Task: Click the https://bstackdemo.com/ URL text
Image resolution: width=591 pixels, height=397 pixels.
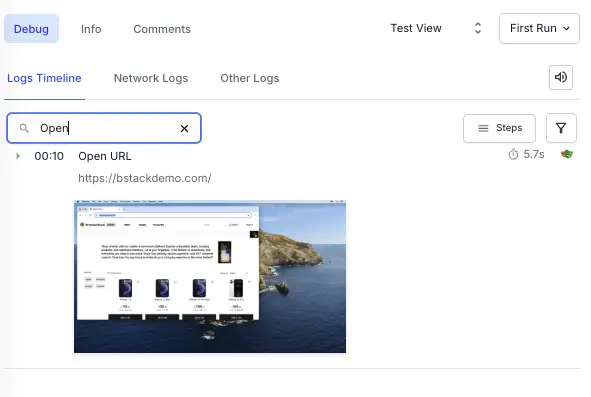Action: click(145, 178)
